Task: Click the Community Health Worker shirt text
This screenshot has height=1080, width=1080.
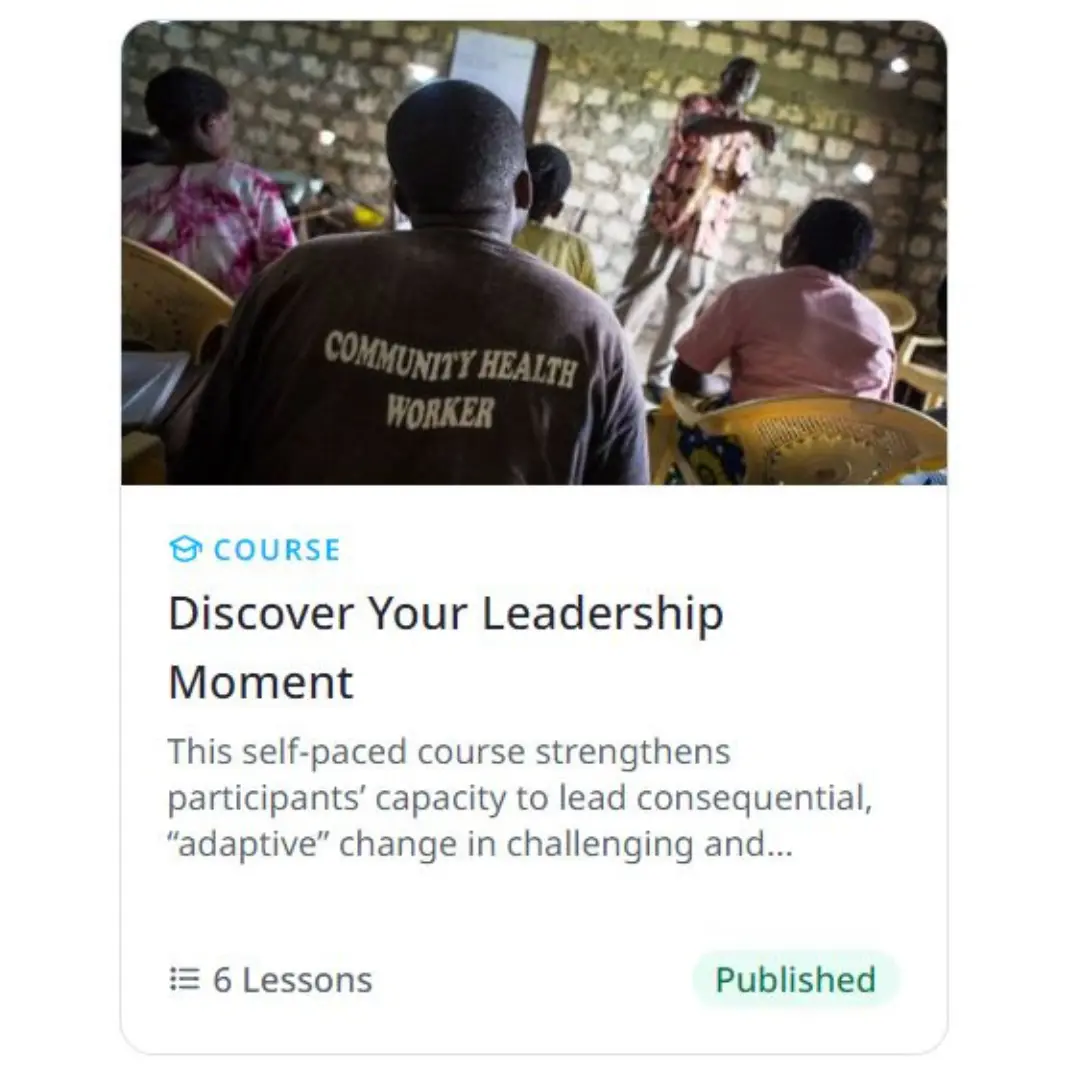Action: pyautogui.click(x=449, y=381)
